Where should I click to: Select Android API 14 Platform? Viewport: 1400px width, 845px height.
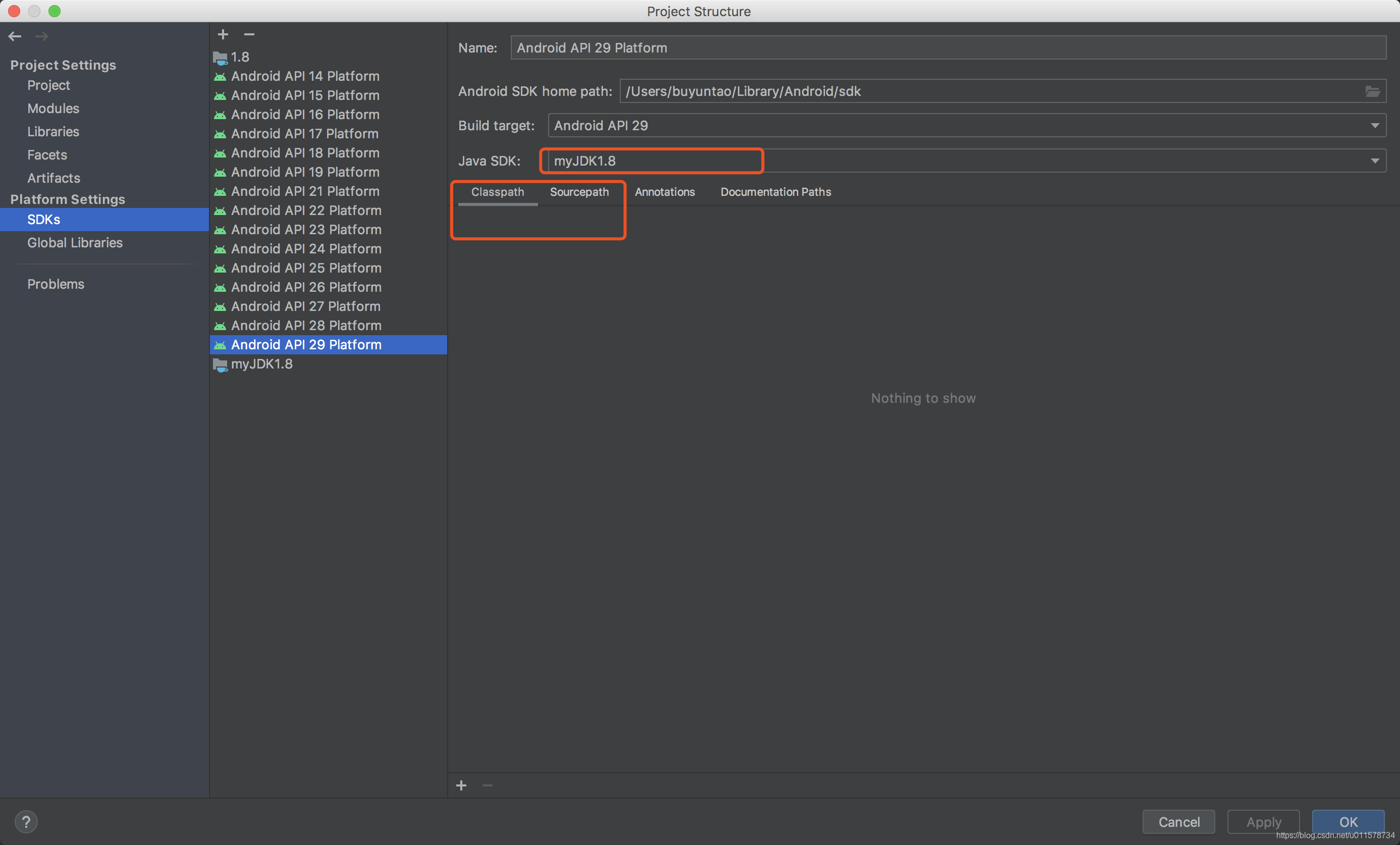coord(329,77)
